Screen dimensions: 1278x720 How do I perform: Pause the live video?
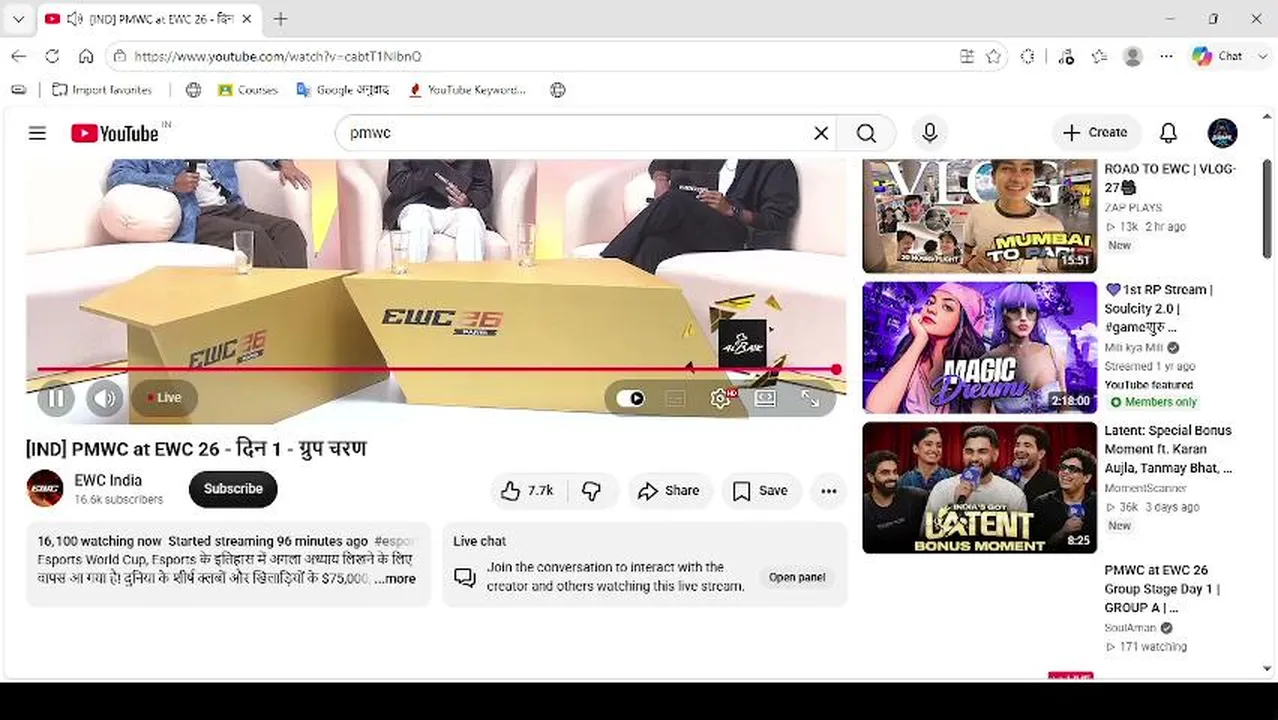pyautogui.click(x=57, y=398)
